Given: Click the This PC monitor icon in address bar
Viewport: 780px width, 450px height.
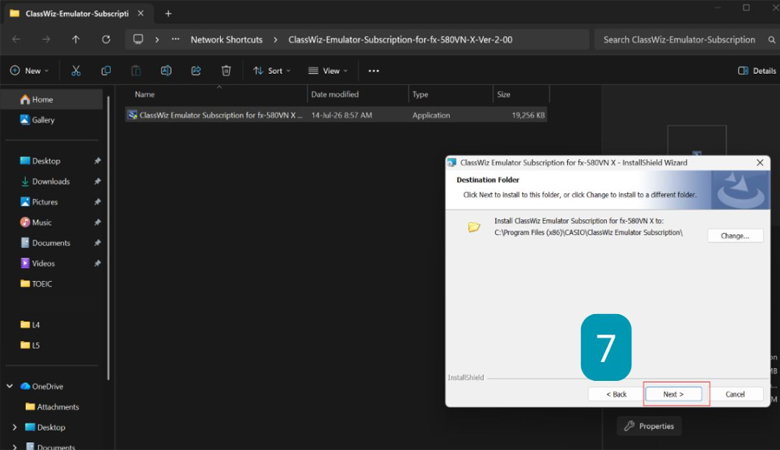Looking at the screenshot, I should coord(138,39).
